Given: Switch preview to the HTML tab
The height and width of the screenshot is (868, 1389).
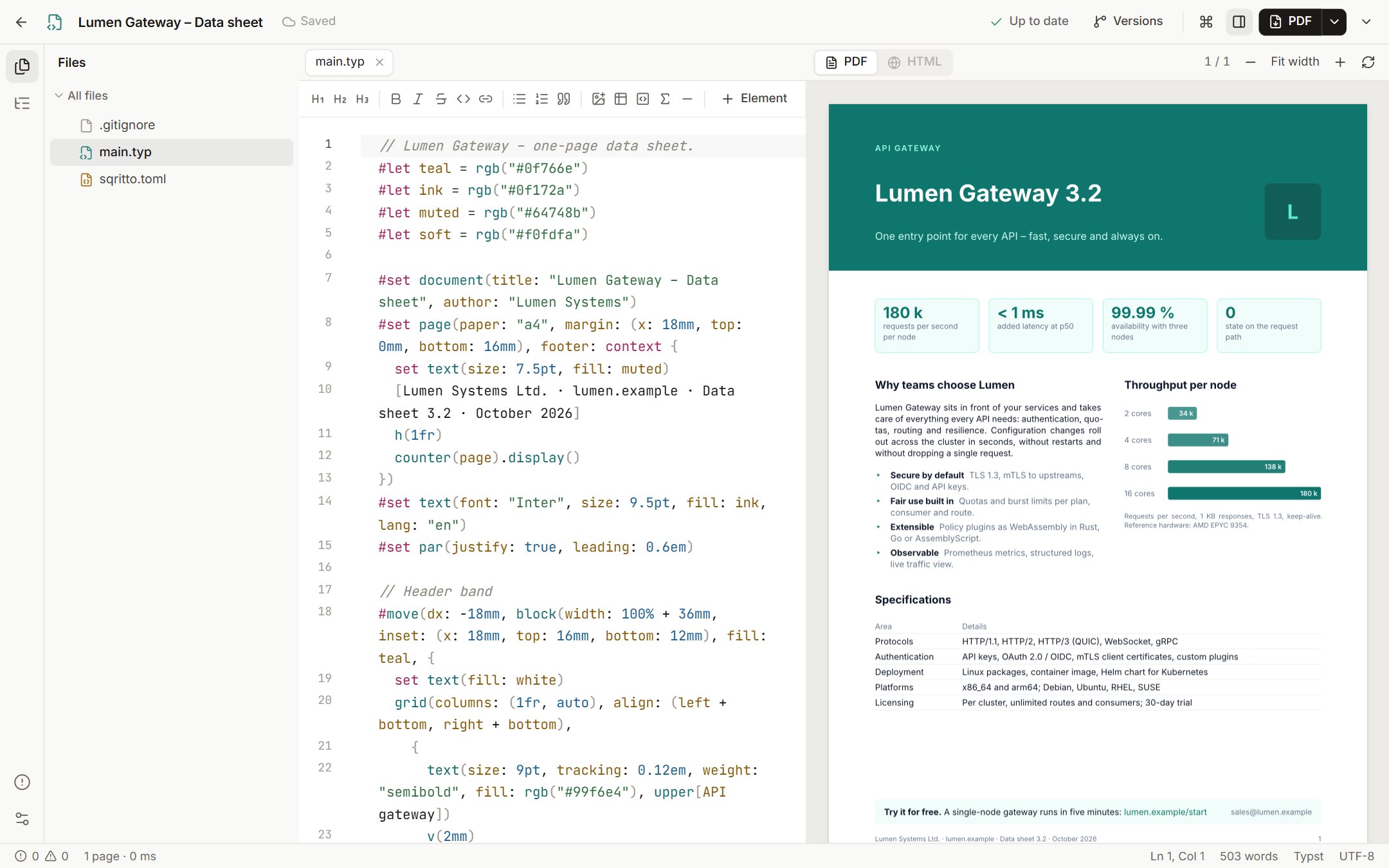Looking at the screenshot, I should tap(914, 62).
